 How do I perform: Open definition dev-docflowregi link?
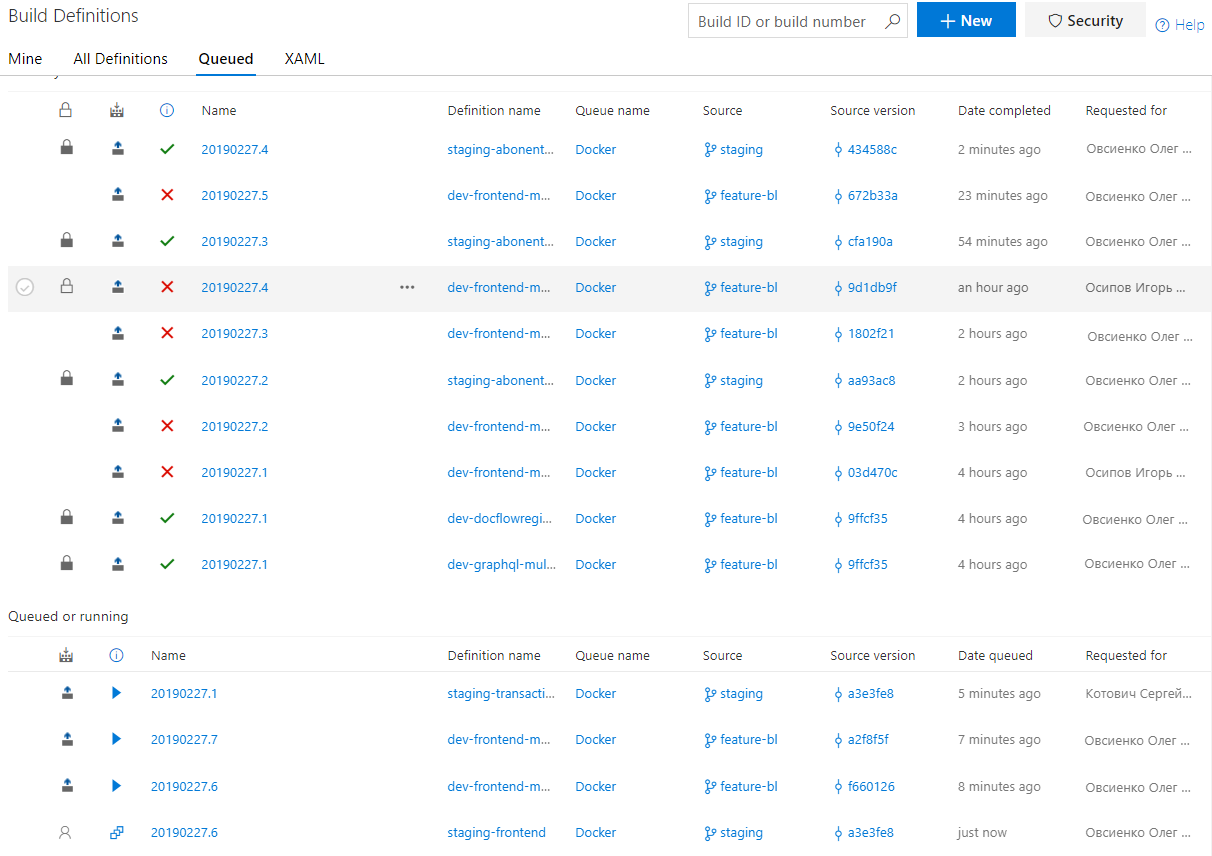tap(499, 518)
